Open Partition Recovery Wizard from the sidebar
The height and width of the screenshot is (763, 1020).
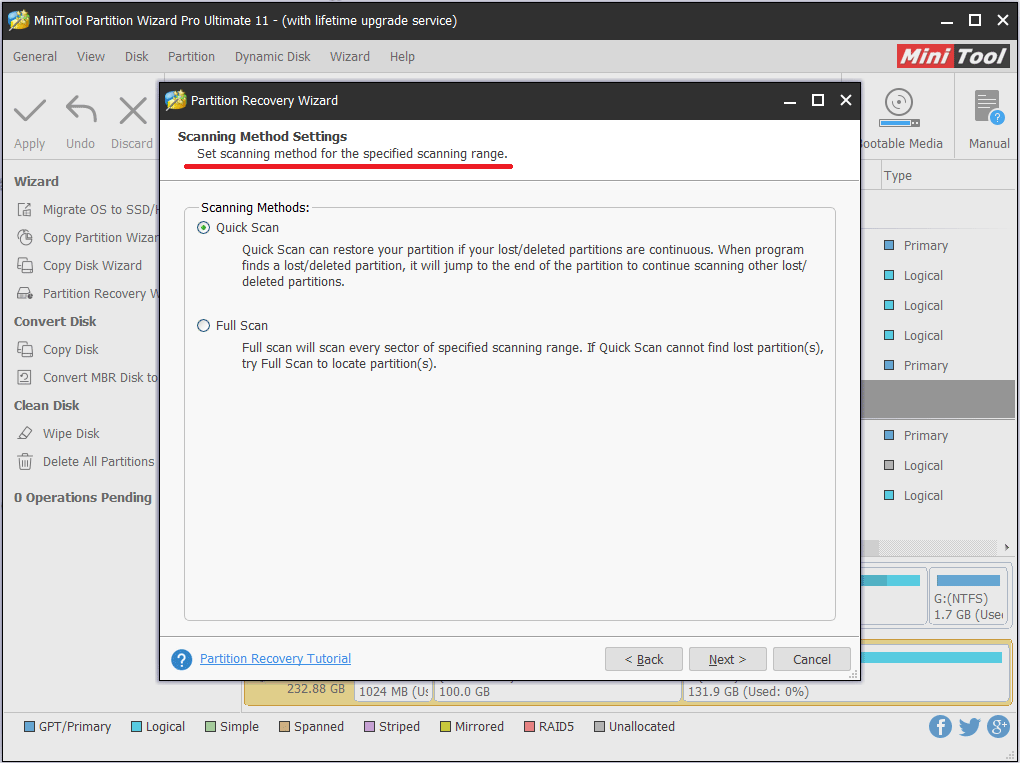pos(87,293)
